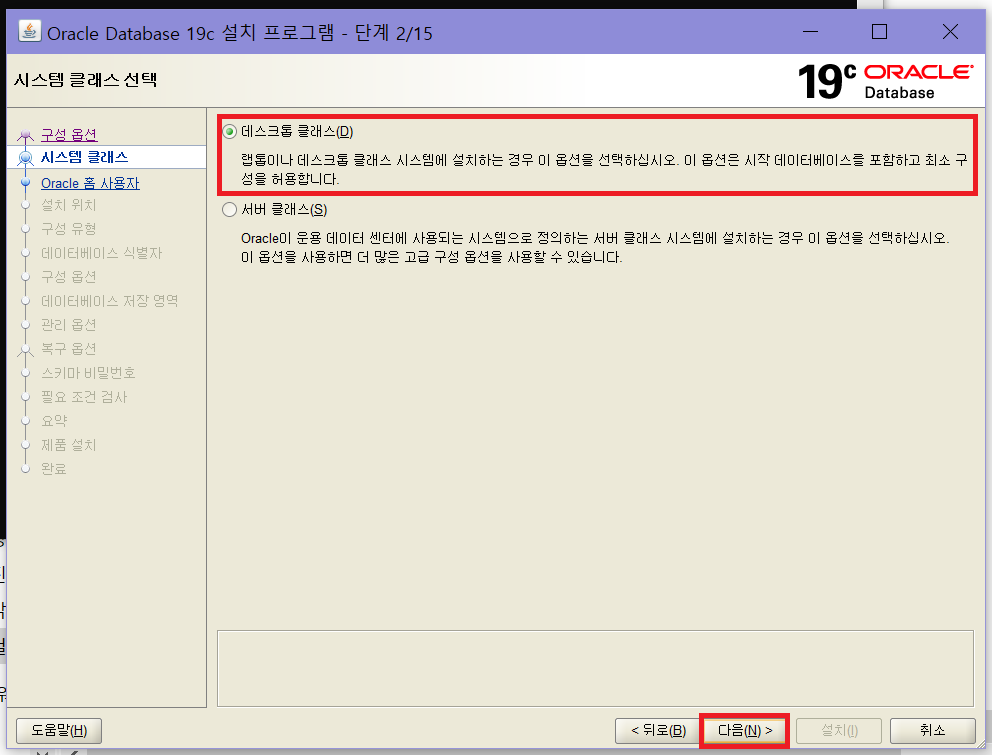This screenshot has width=992, height=755.
Task: Go to 구성 옵션 step link
Action: [69, 135]
